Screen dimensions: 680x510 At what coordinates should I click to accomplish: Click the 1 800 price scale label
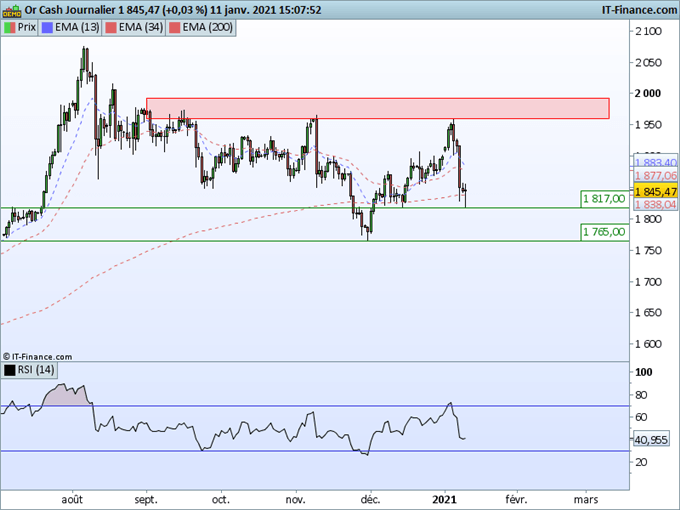tap(648, 219)
